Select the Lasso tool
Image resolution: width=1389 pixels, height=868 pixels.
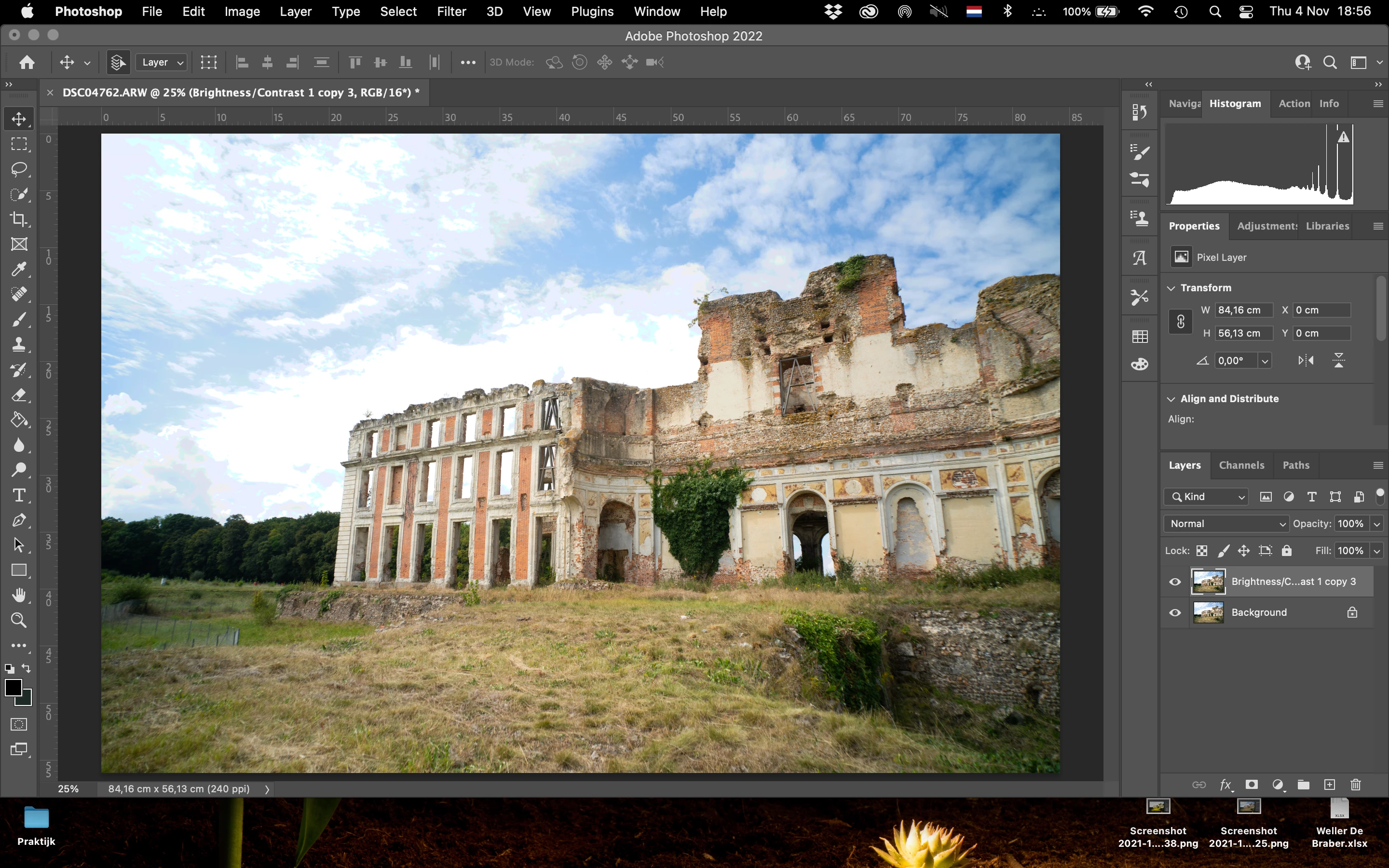point(19,169)
